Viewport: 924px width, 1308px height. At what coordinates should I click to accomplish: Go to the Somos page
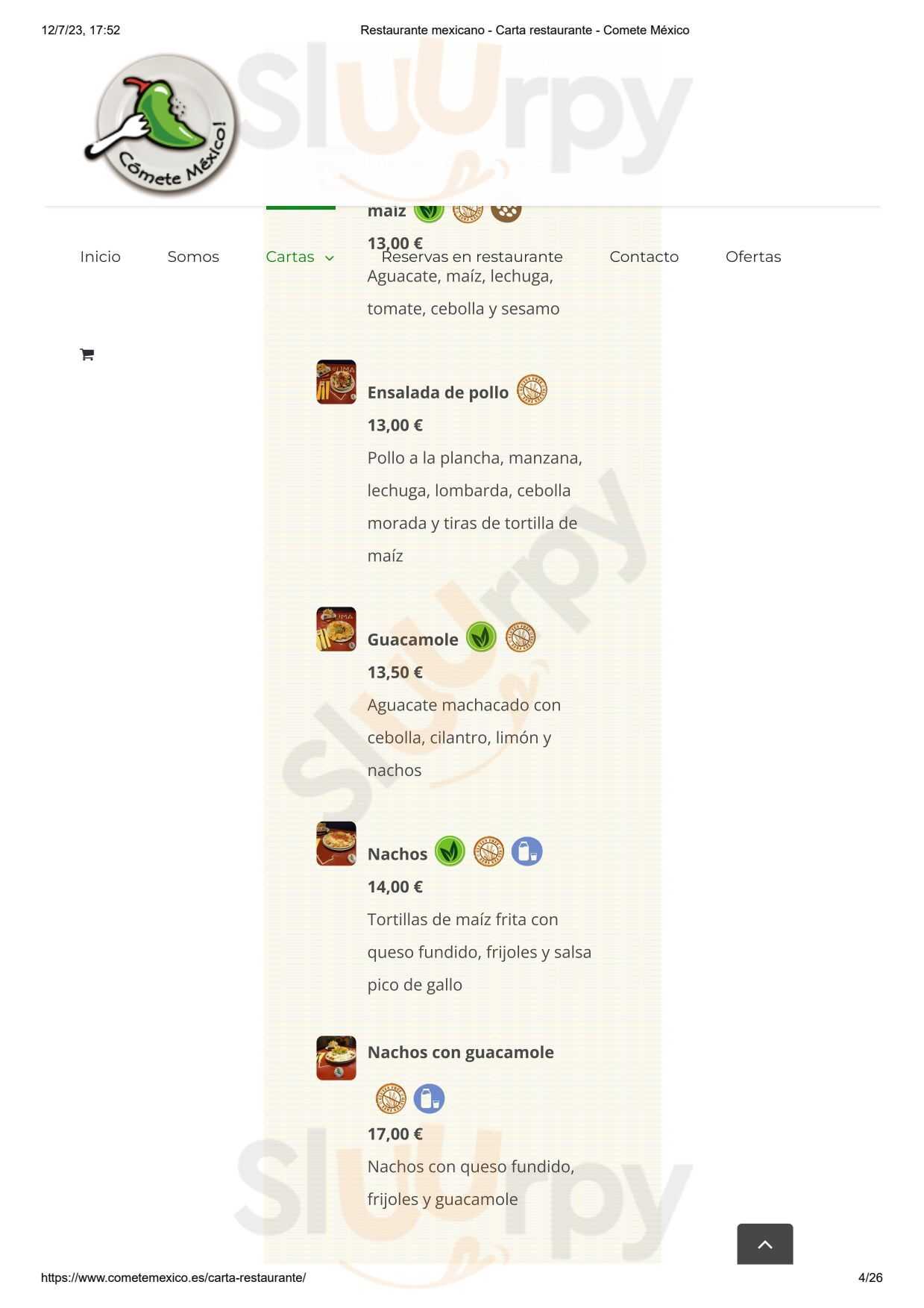[193, 257]
